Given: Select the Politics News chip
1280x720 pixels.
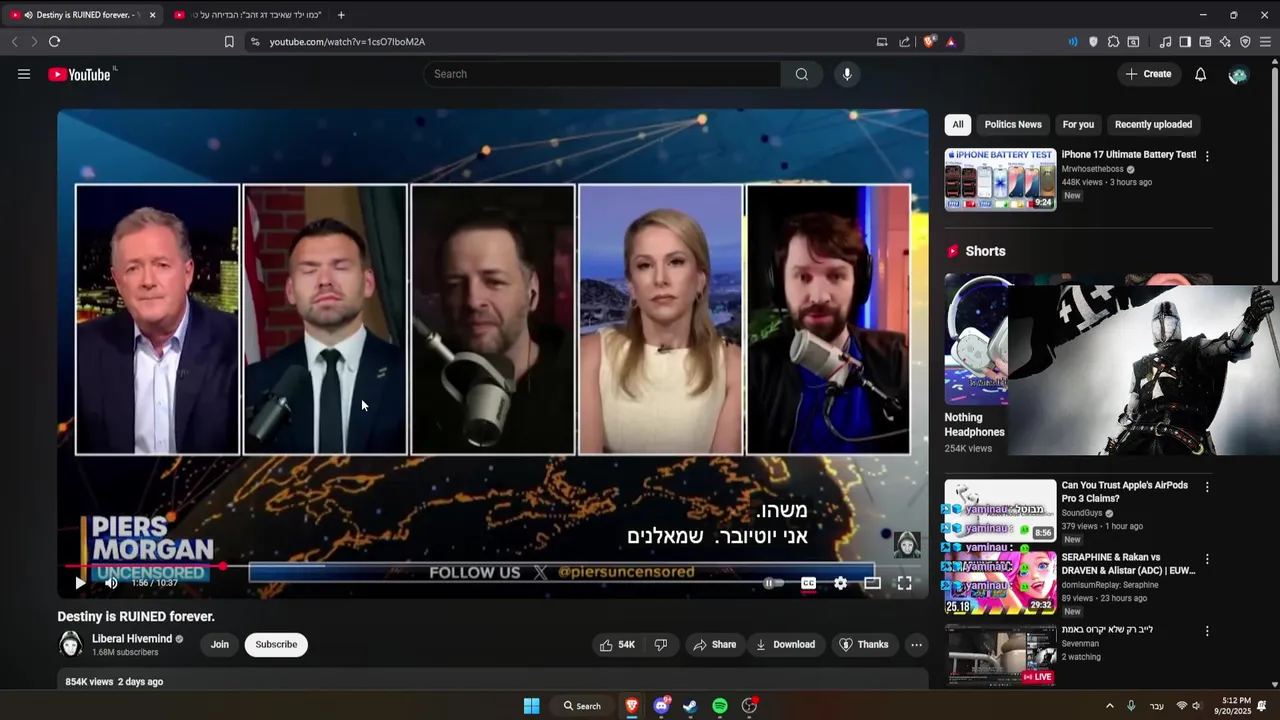Looking at the screenshot, I should pyautogui.click(x=1013, y=125).
